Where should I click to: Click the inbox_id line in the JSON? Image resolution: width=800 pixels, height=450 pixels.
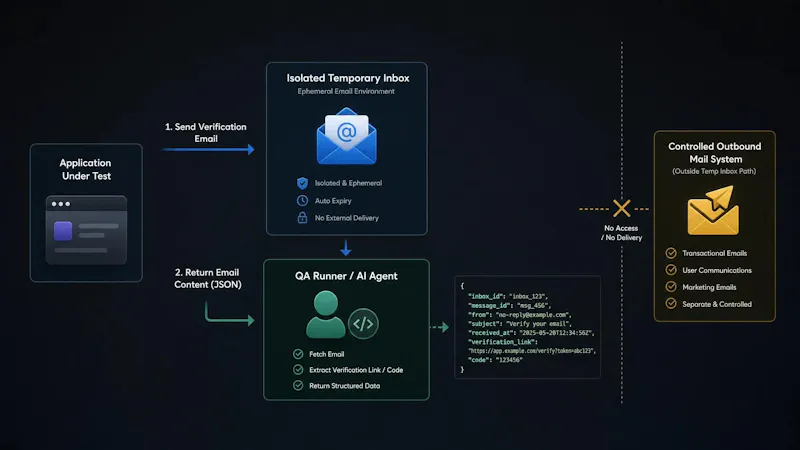(508, 296)
